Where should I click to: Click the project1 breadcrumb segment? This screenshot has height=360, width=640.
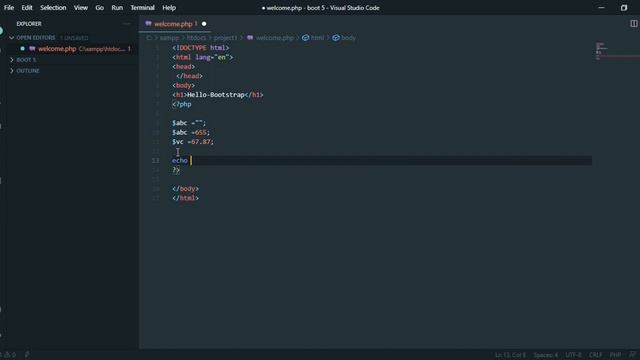click(x=225, y=38)
